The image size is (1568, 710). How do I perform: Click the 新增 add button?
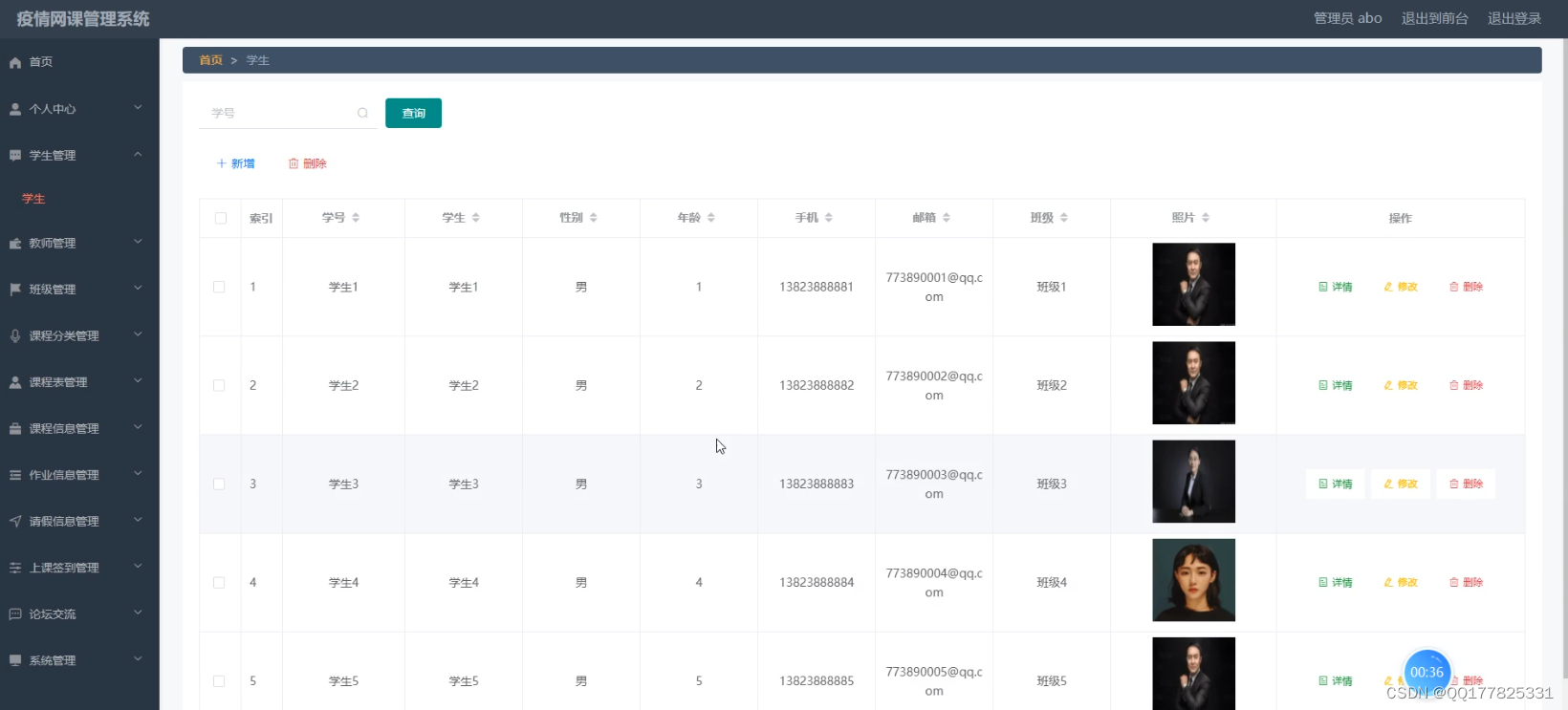coord(235,163)
